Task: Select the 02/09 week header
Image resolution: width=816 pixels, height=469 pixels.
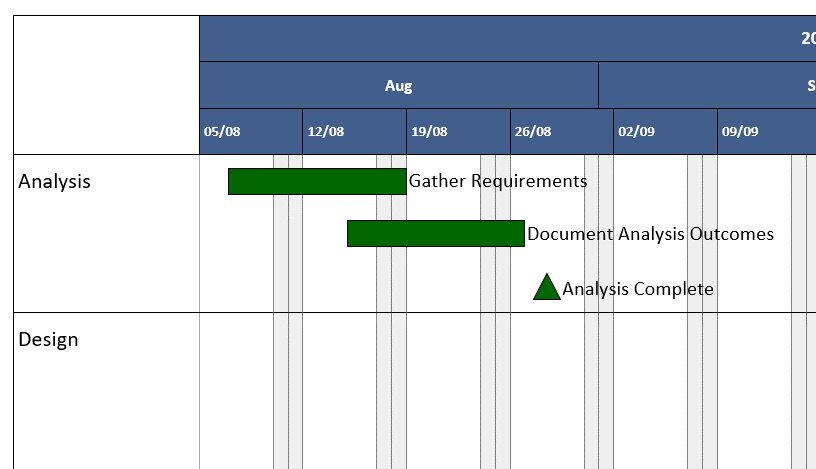Action: click(665, 131)
